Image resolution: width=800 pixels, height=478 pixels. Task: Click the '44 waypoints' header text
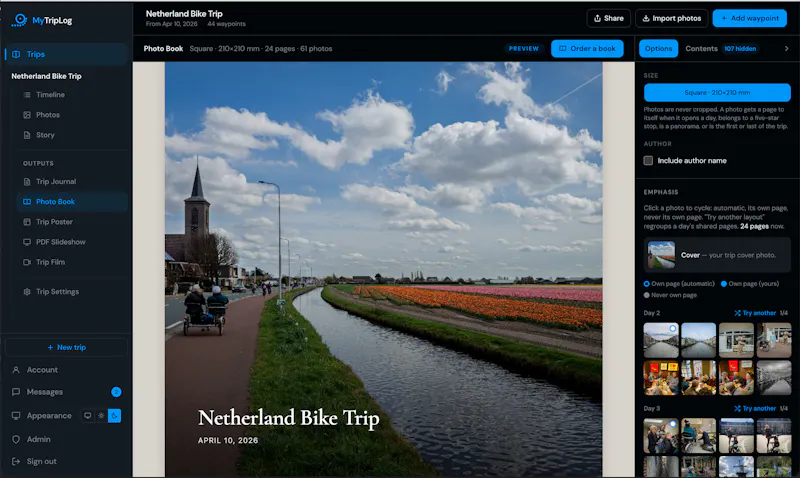point(227,24)
